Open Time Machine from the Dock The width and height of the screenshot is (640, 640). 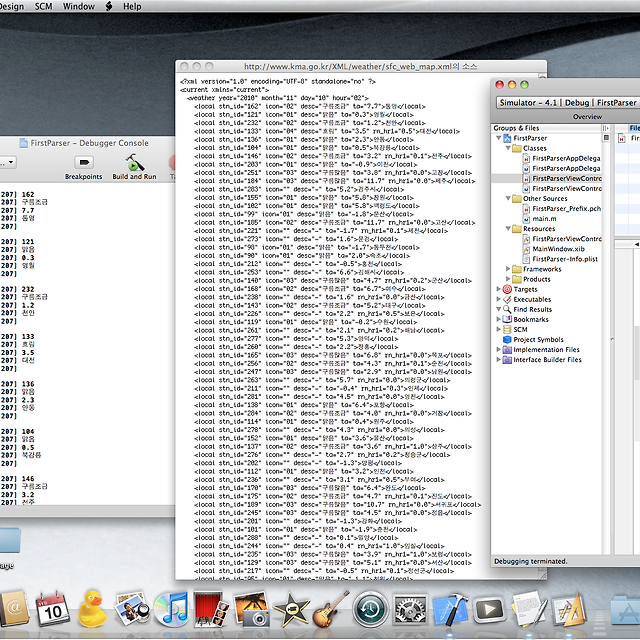(x=371, y=608)
